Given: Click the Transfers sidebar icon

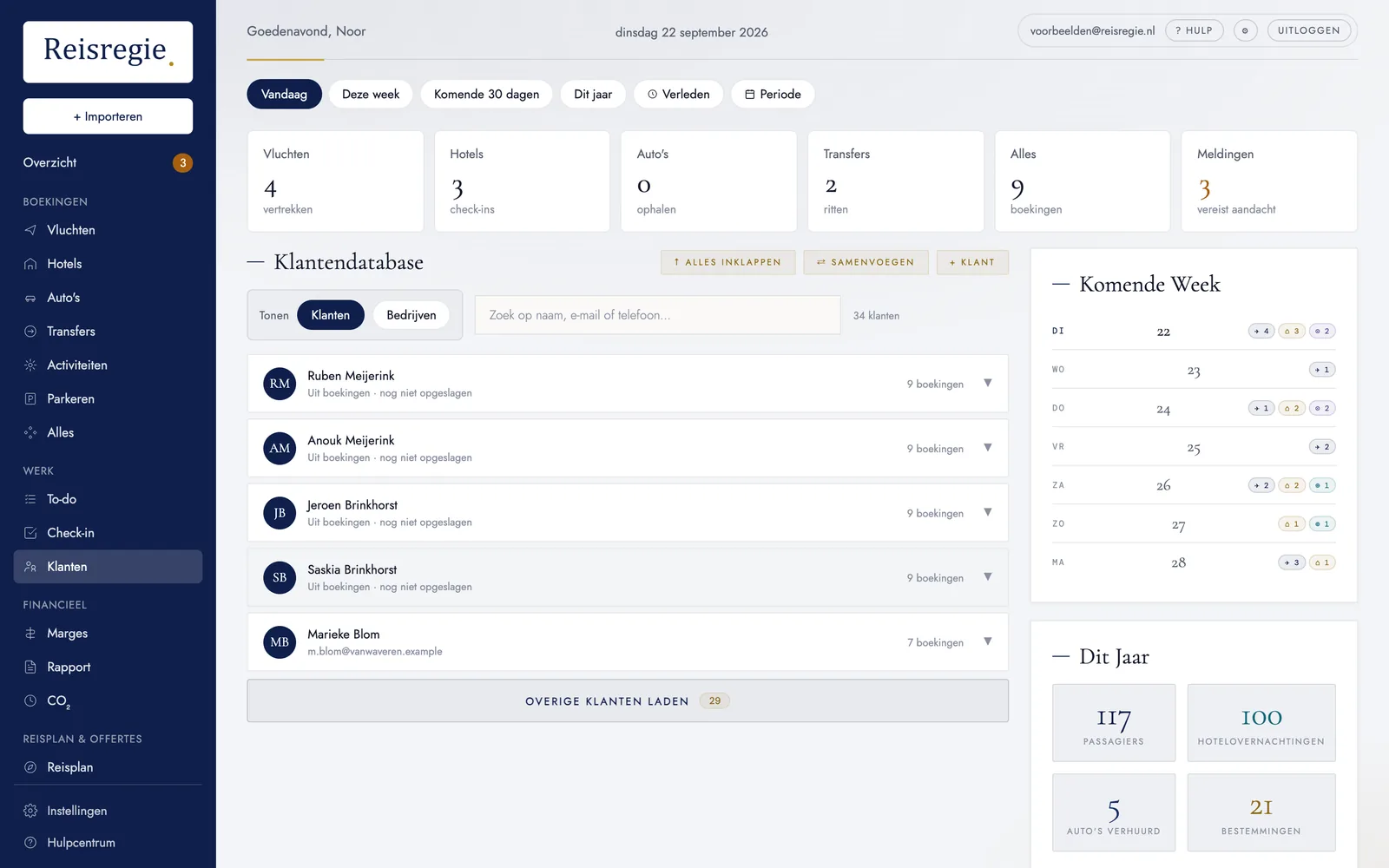Looking at the screenshot, I should 30,332.
